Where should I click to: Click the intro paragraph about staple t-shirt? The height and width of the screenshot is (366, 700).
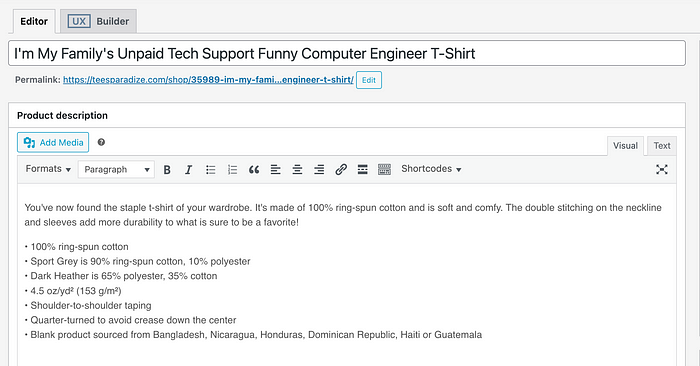tap(343, 215)
